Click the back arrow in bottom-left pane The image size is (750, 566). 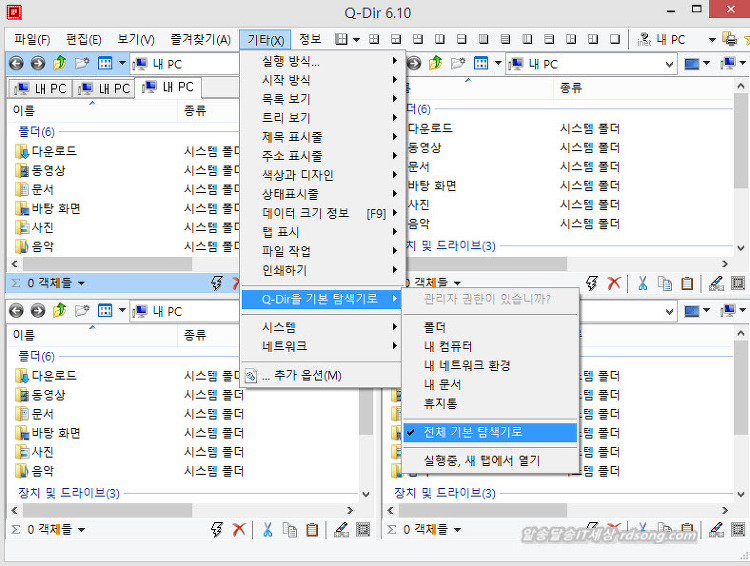coord(16,311)
